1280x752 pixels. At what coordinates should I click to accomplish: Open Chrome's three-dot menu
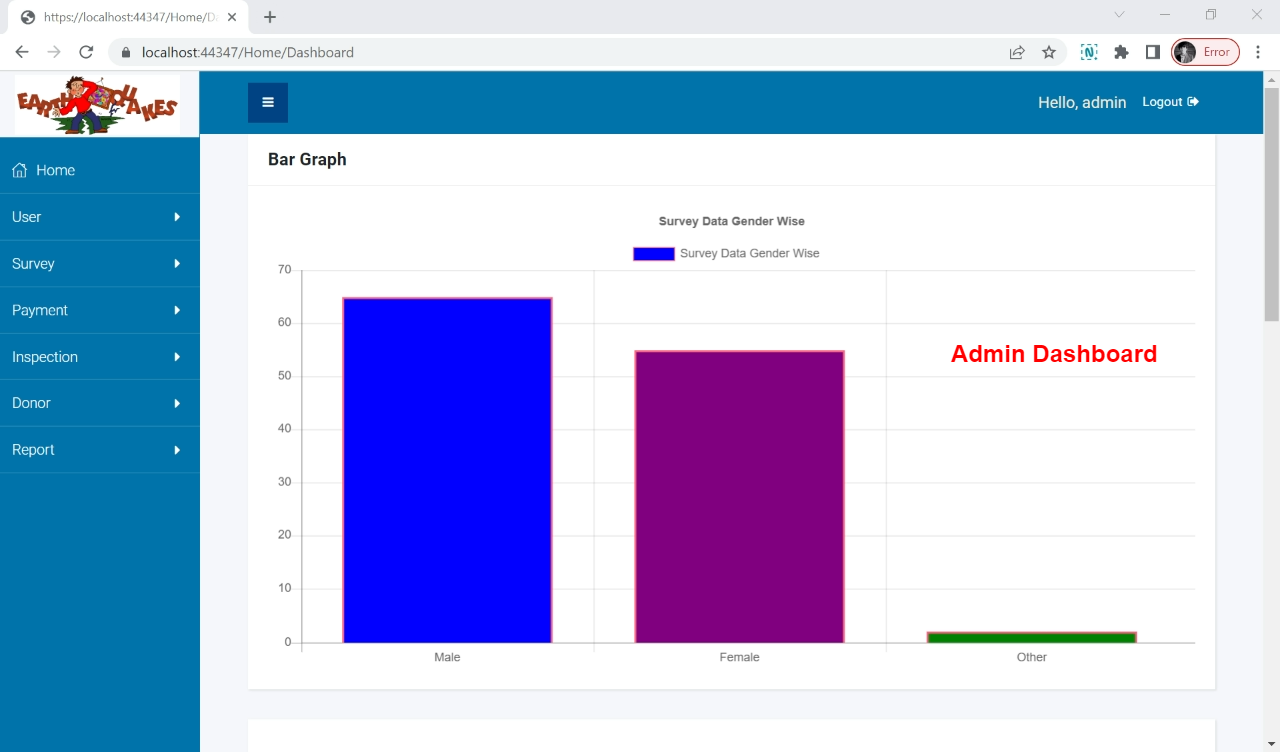[x=1258, y=52]
